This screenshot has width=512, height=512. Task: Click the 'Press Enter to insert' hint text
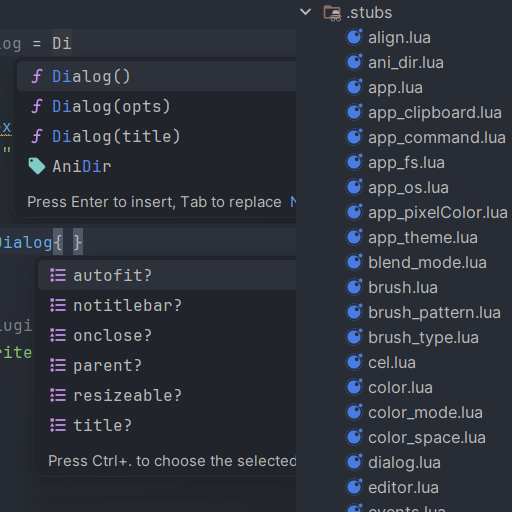[x=154, y=202]
